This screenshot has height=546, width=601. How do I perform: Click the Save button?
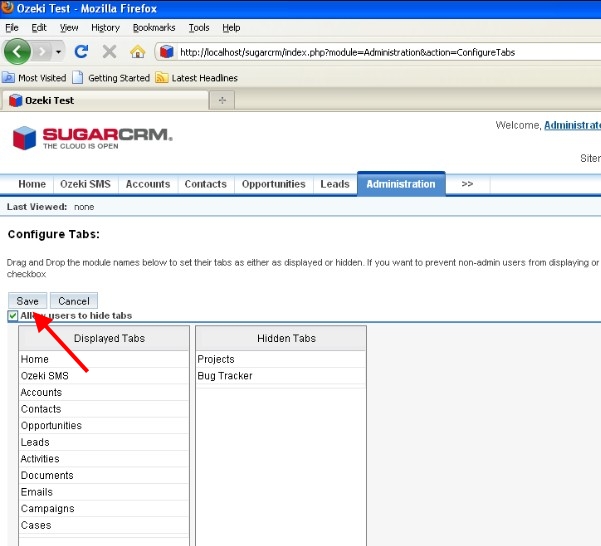coord(28,301)
